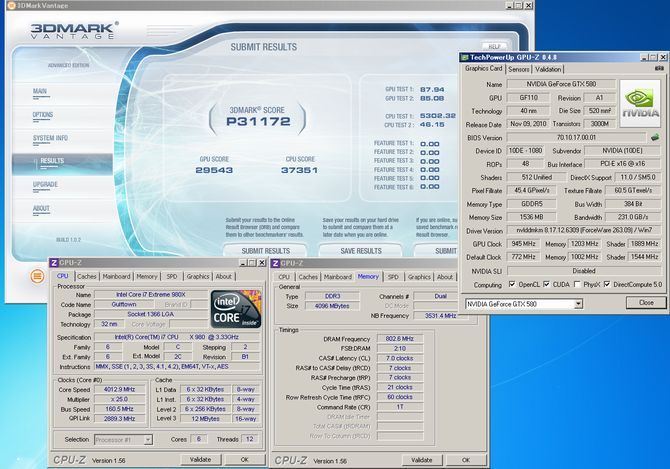
Task: Click the SUBMIT RESULTS button
Action: pos(265,251)
